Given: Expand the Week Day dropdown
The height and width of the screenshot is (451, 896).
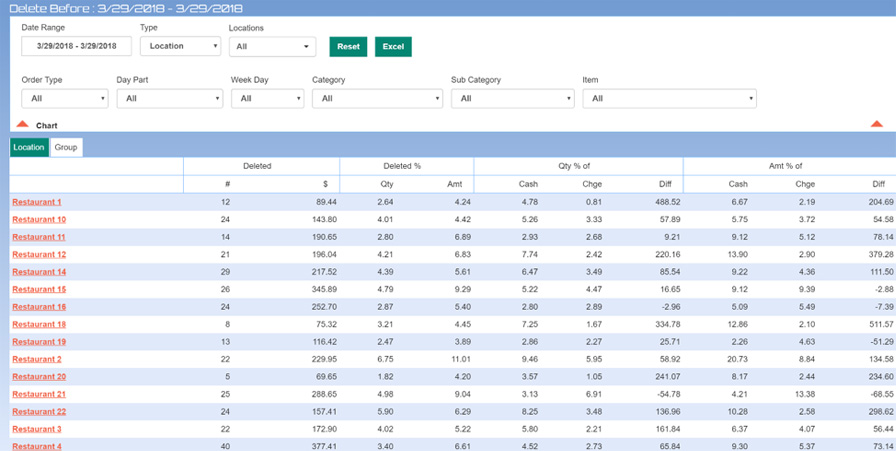Looking at the screenshot, I should coord(267,99).
